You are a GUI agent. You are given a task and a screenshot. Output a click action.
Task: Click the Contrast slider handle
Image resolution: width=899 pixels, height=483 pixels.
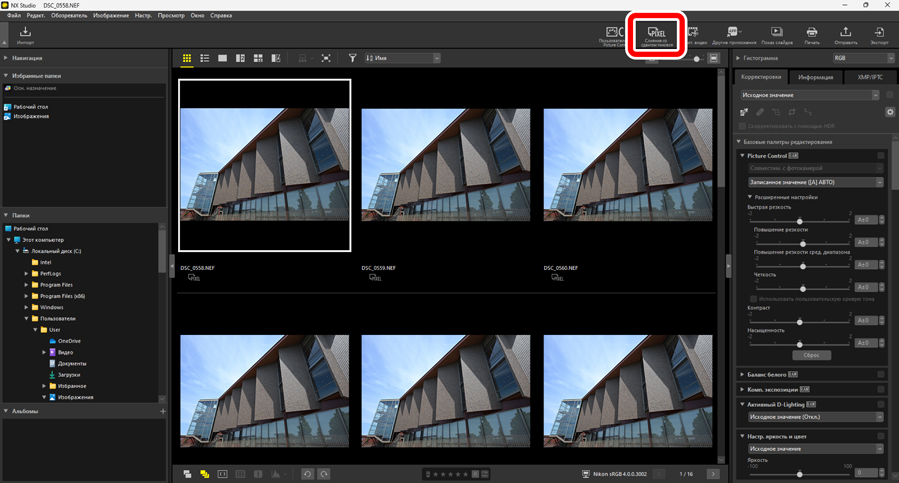[x=799, y=322]
